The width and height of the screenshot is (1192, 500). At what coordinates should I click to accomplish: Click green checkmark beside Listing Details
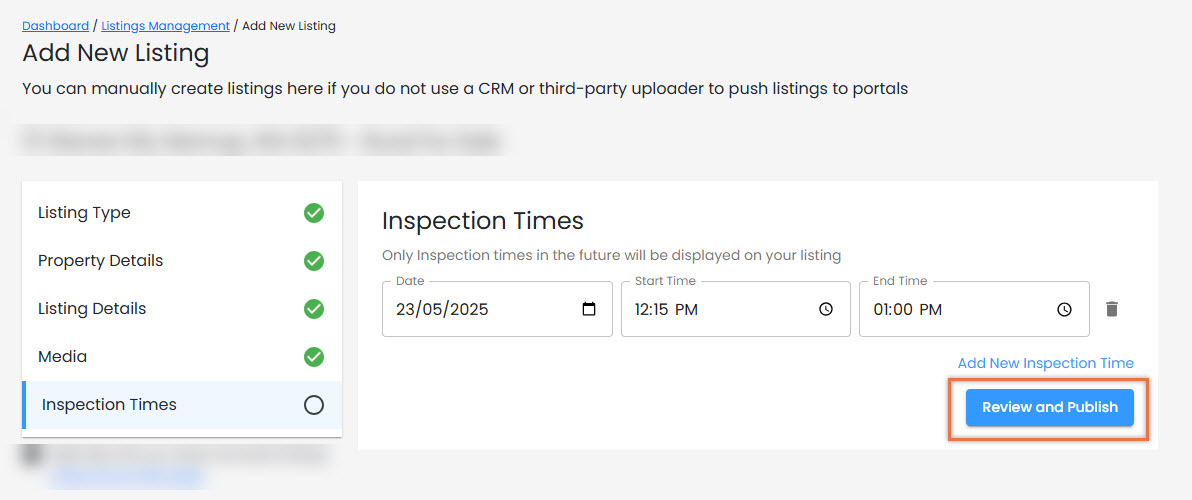click(314, 309)
